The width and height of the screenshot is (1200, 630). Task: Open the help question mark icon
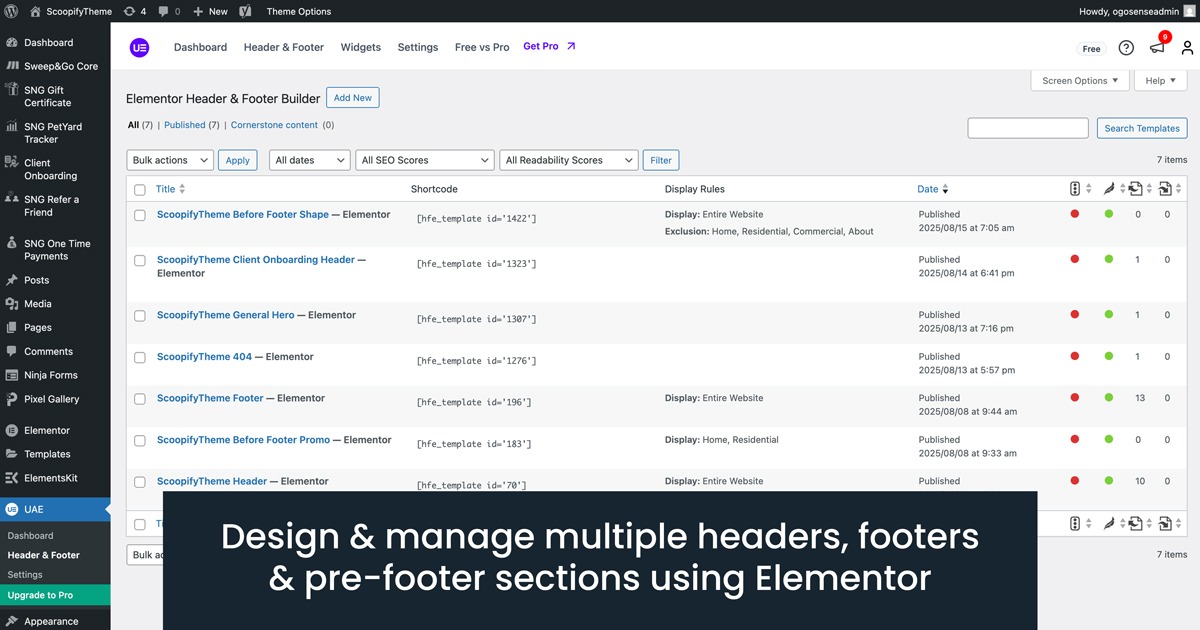tap(1126, 48)
